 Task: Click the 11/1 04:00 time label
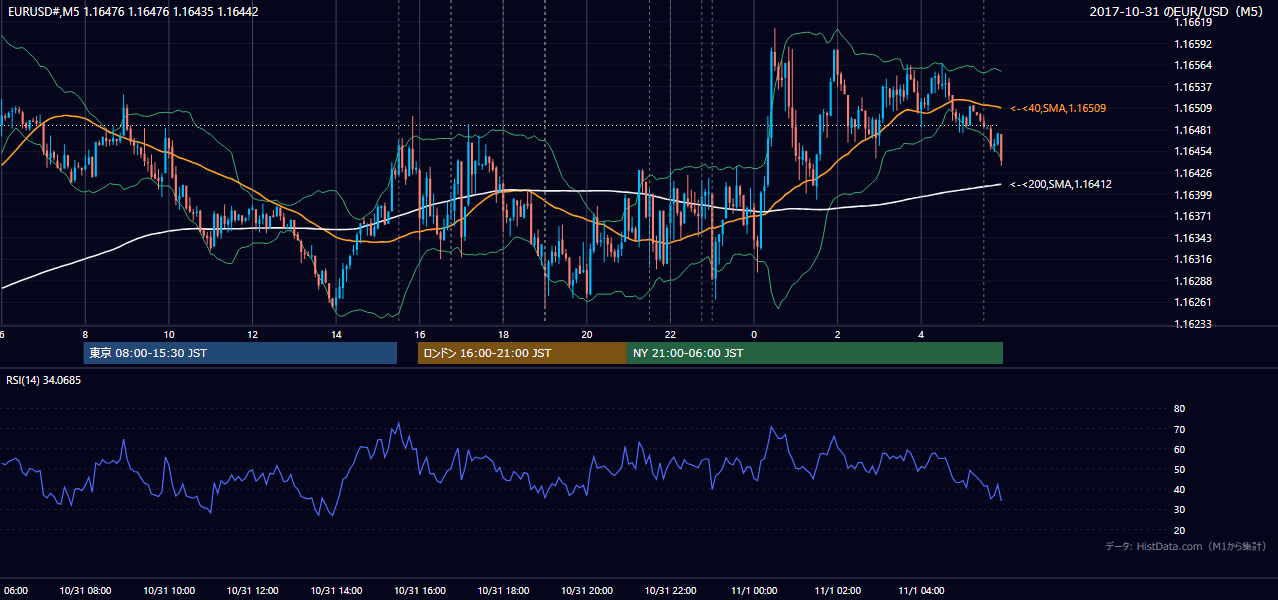(921, 591)
